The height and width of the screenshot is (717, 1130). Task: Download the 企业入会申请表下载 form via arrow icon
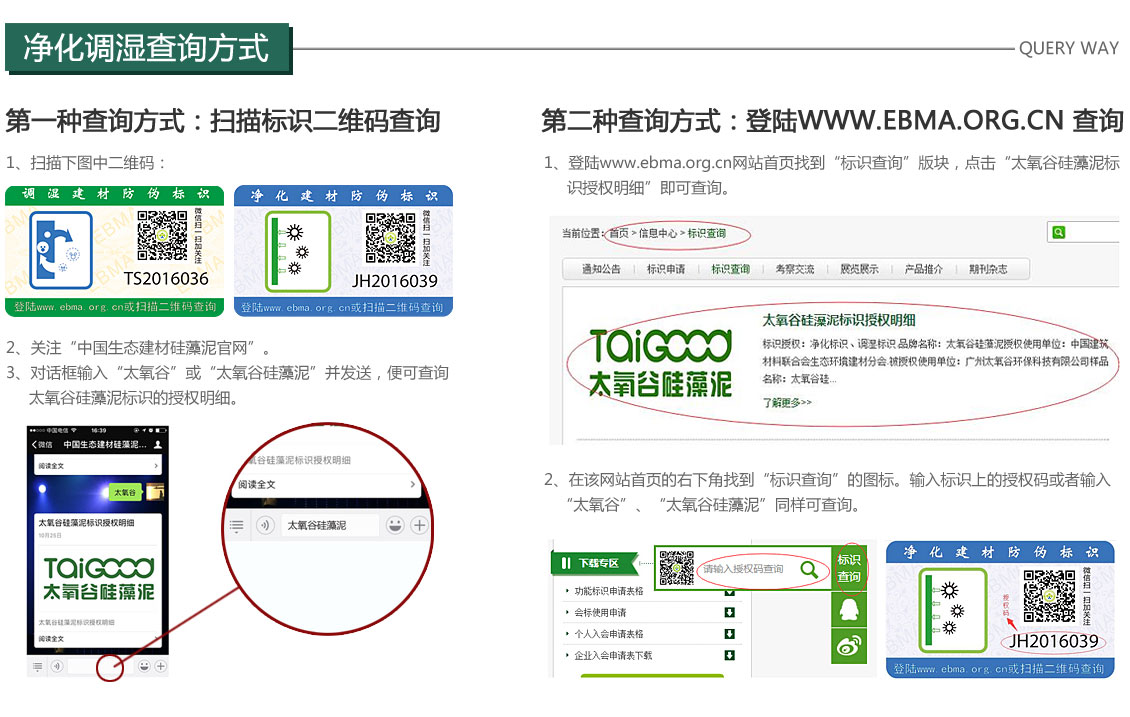click(730, 655)
